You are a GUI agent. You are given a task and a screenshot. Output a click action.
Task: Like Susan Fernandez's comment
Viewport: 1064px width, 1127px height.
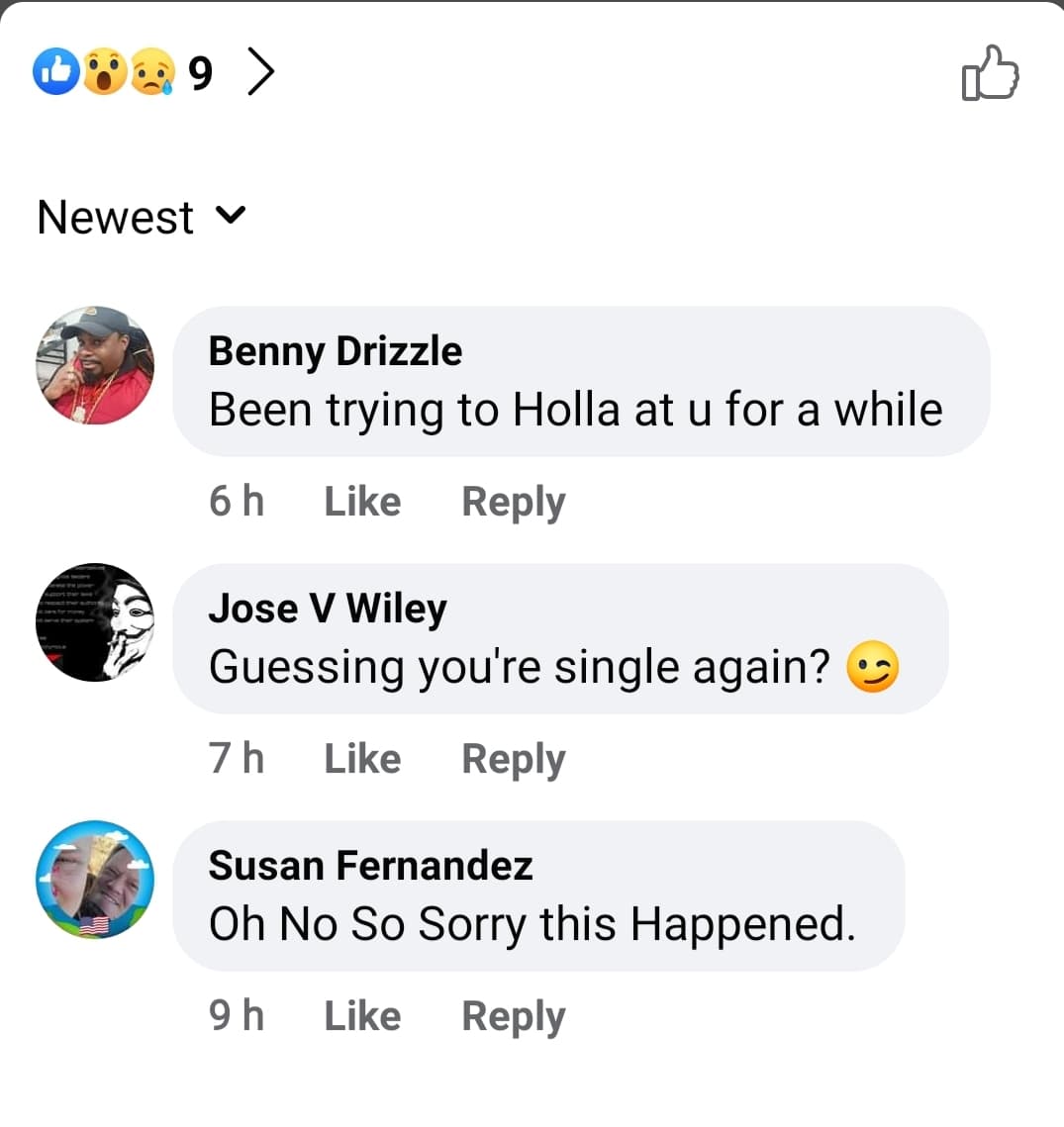coord(362,1016)
